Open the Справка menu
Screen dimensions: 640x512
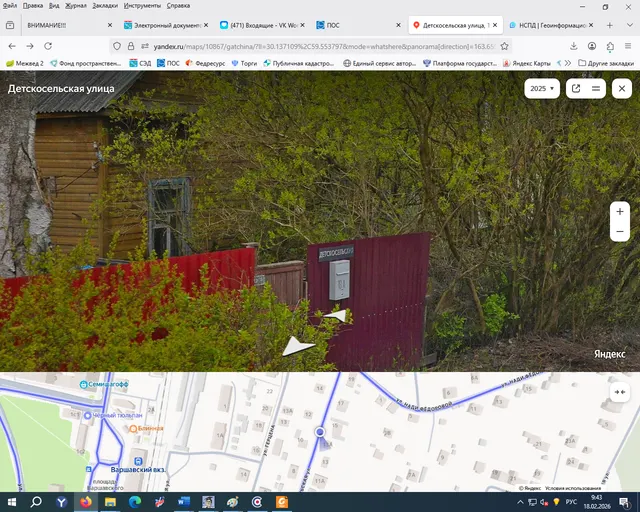178,6
